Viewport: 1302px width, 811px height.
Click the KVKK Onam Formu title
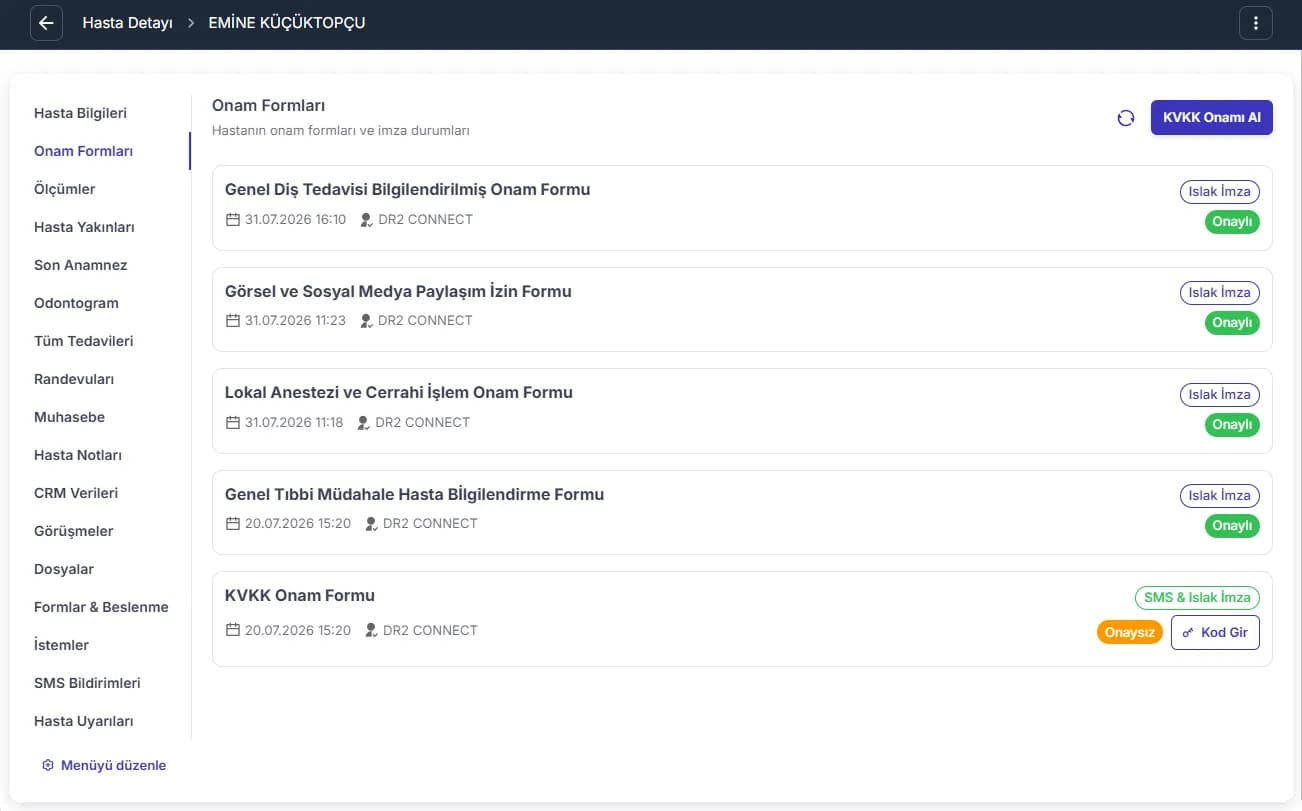tap(300, 595)
